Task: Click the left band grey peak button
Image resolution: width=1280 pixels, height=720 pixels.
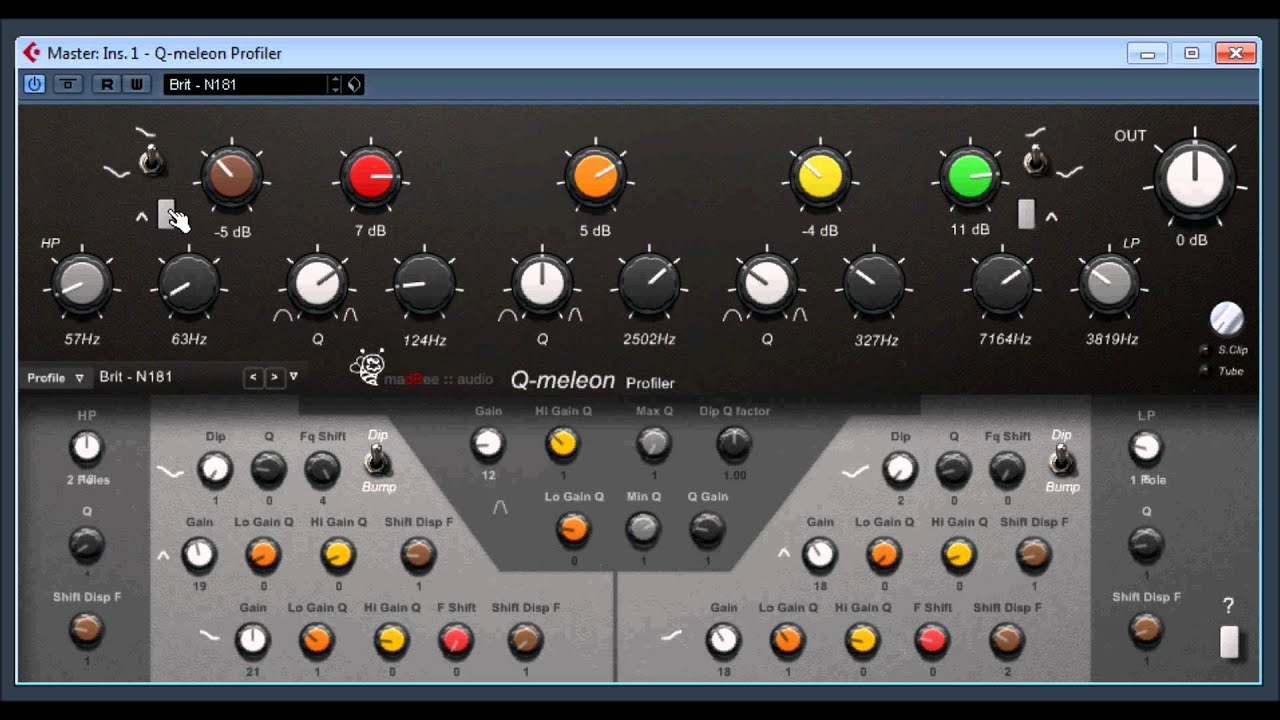Action: pos(165,214)
